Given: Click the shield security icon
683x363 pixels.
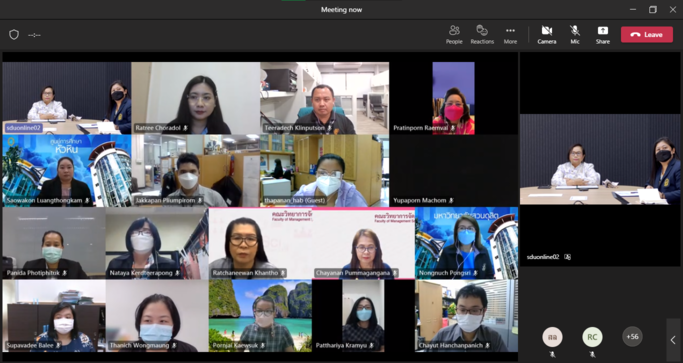Looking at the screenshot, I should [14, 35].
